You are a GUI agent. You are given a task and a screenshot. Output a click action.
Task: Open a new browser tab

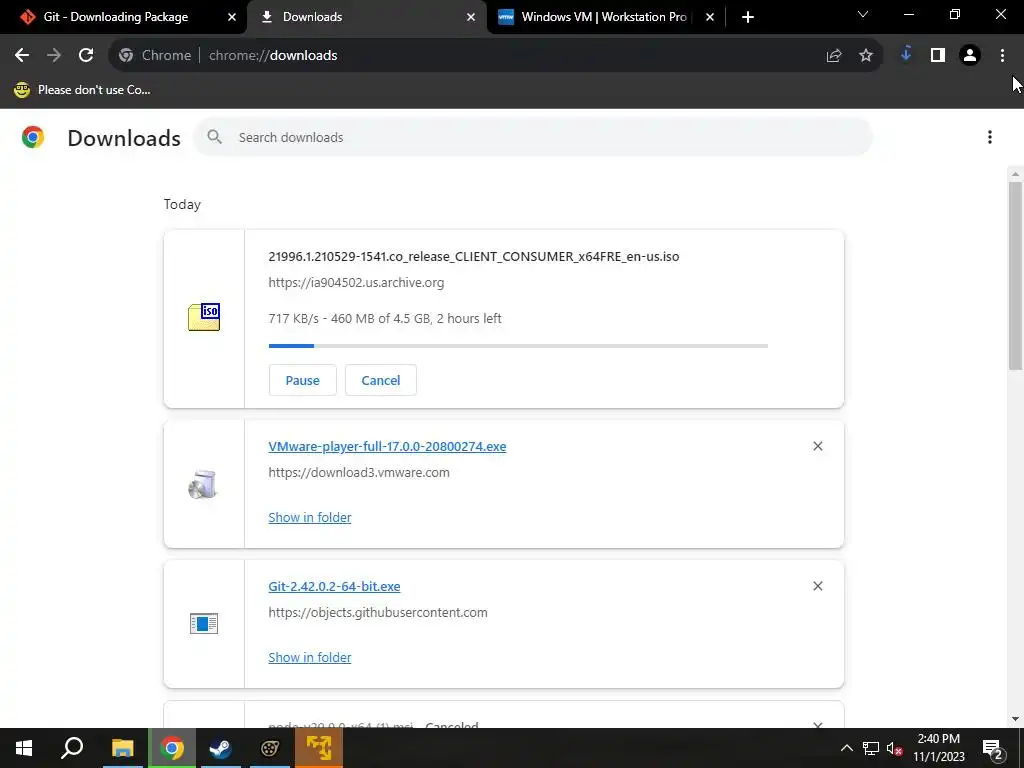click(748, 17)
